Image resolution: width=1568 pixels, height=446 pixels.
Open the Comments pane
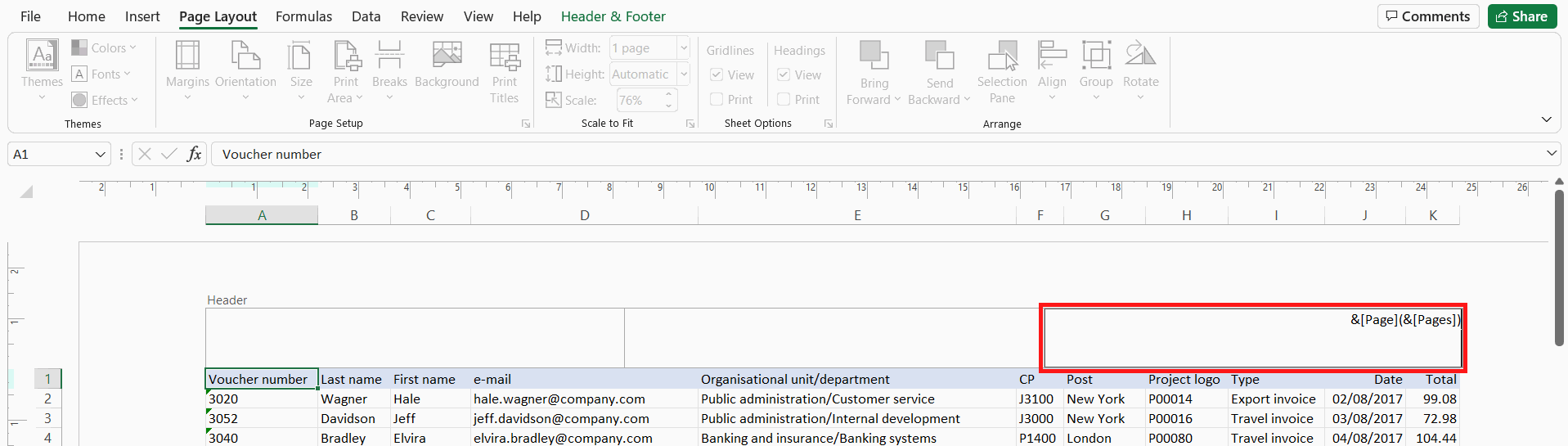[x=1428, y=16]
